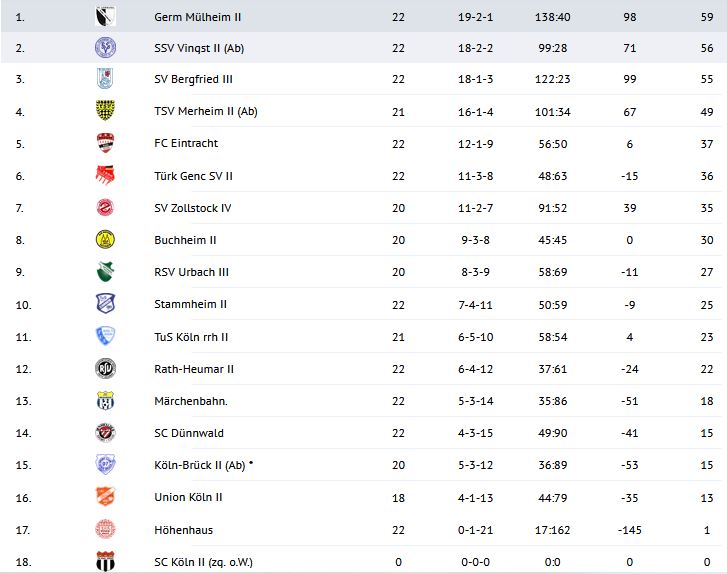
Task: Open the Köln-Brück II (Ab) team link
Action: 201,465
